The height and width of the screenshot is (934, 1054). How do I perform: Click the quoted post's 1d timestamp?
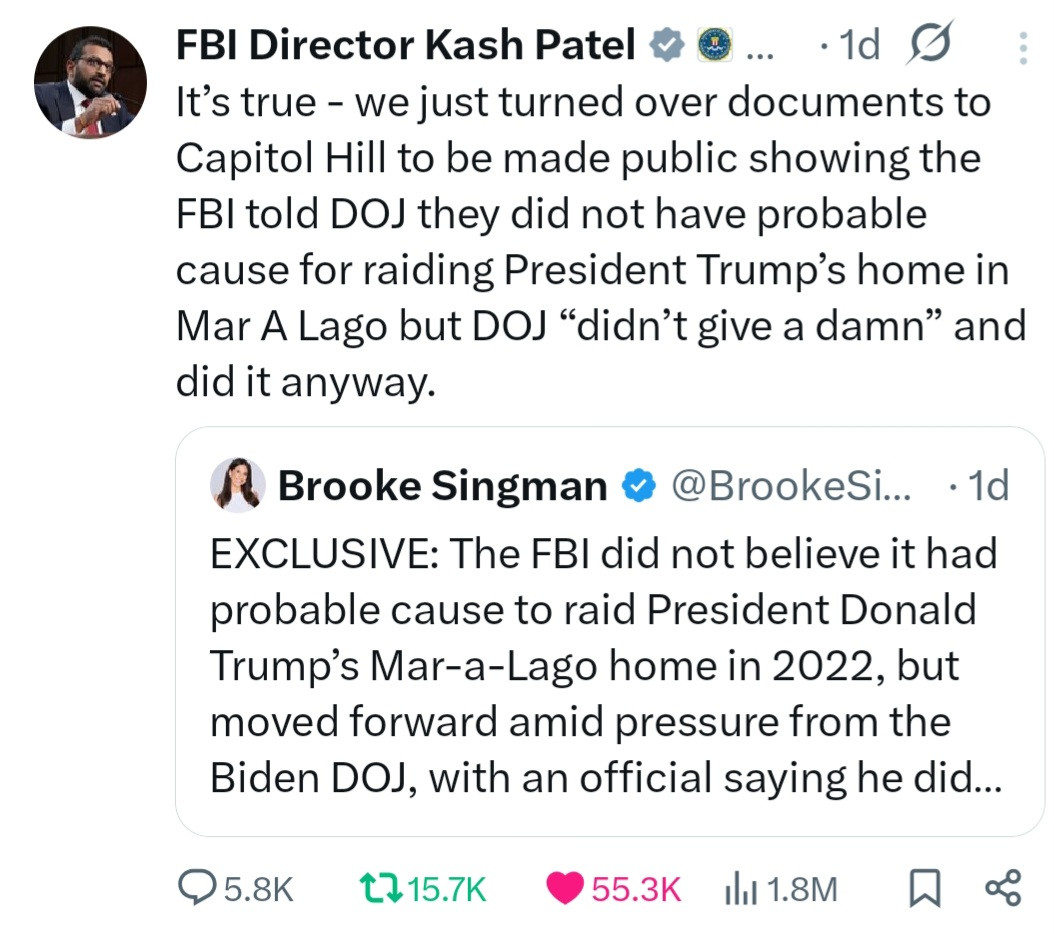coord(986,487)
